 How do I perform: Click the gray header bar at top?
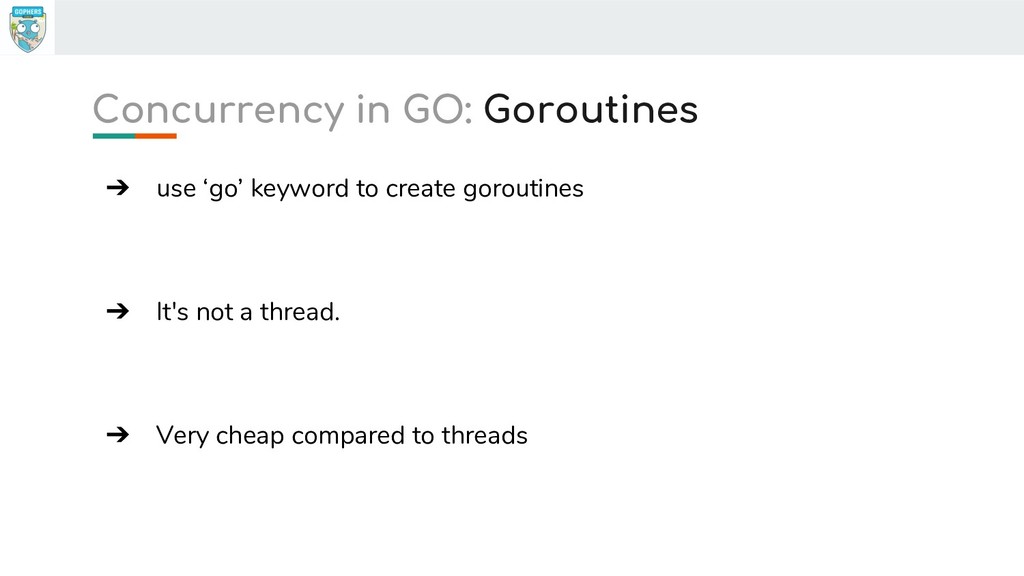539,27
